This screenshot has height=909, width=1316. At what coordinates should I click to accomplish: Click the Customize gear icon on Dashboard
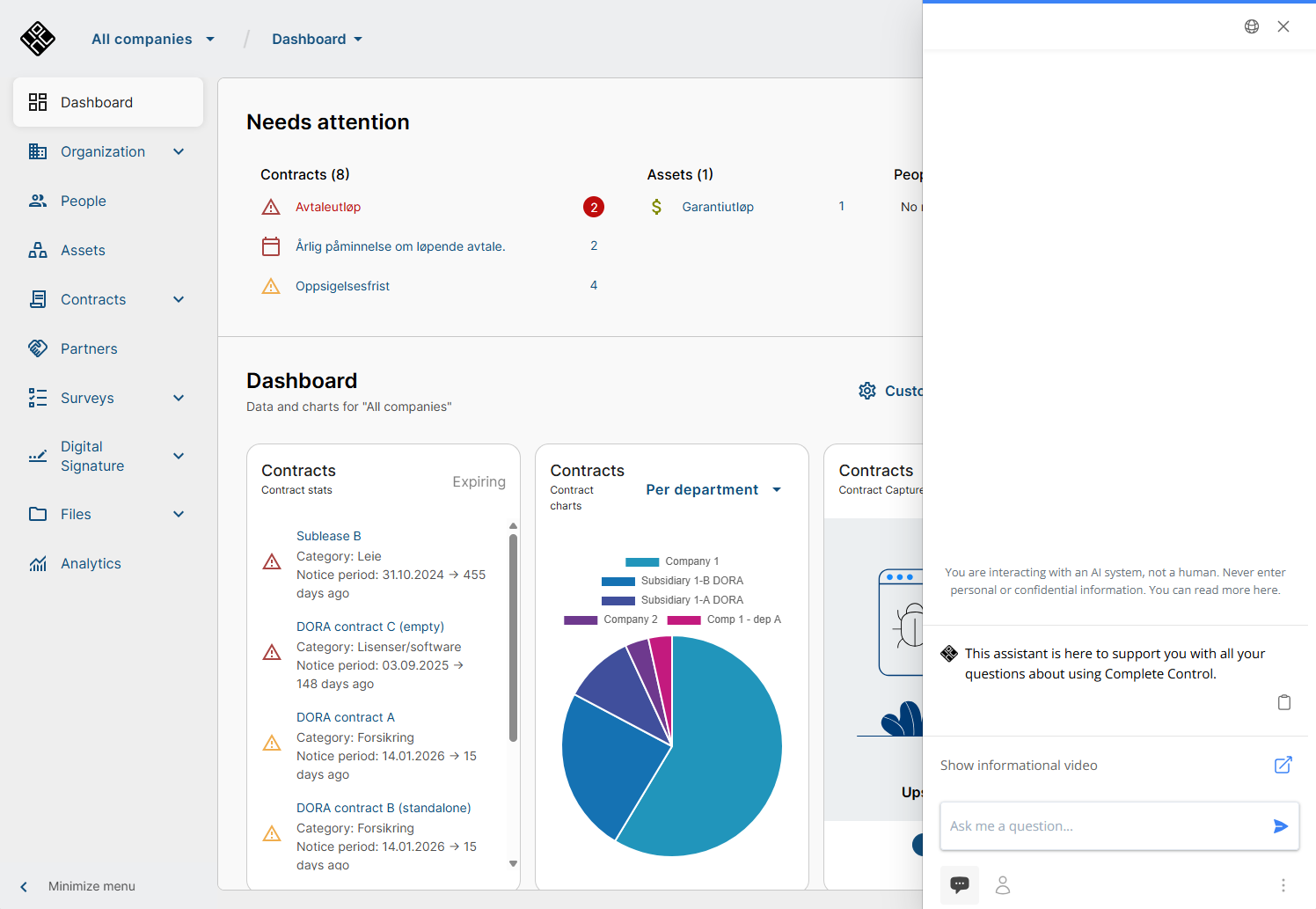point(867,391)
